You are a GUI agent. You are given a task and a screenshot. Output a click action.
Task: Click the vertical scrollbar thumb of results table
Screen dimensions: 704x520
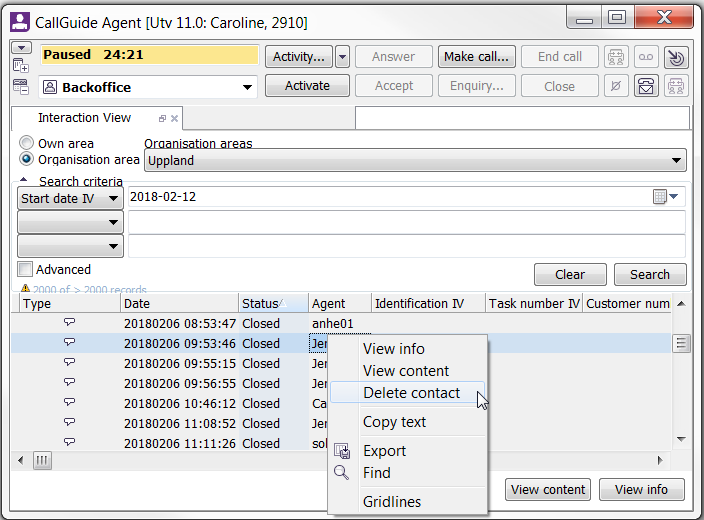(681, 344)
